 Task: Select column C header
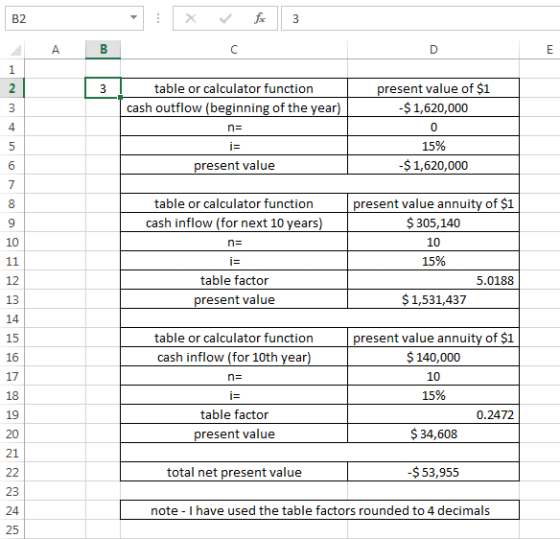click(x=234, y=50)
